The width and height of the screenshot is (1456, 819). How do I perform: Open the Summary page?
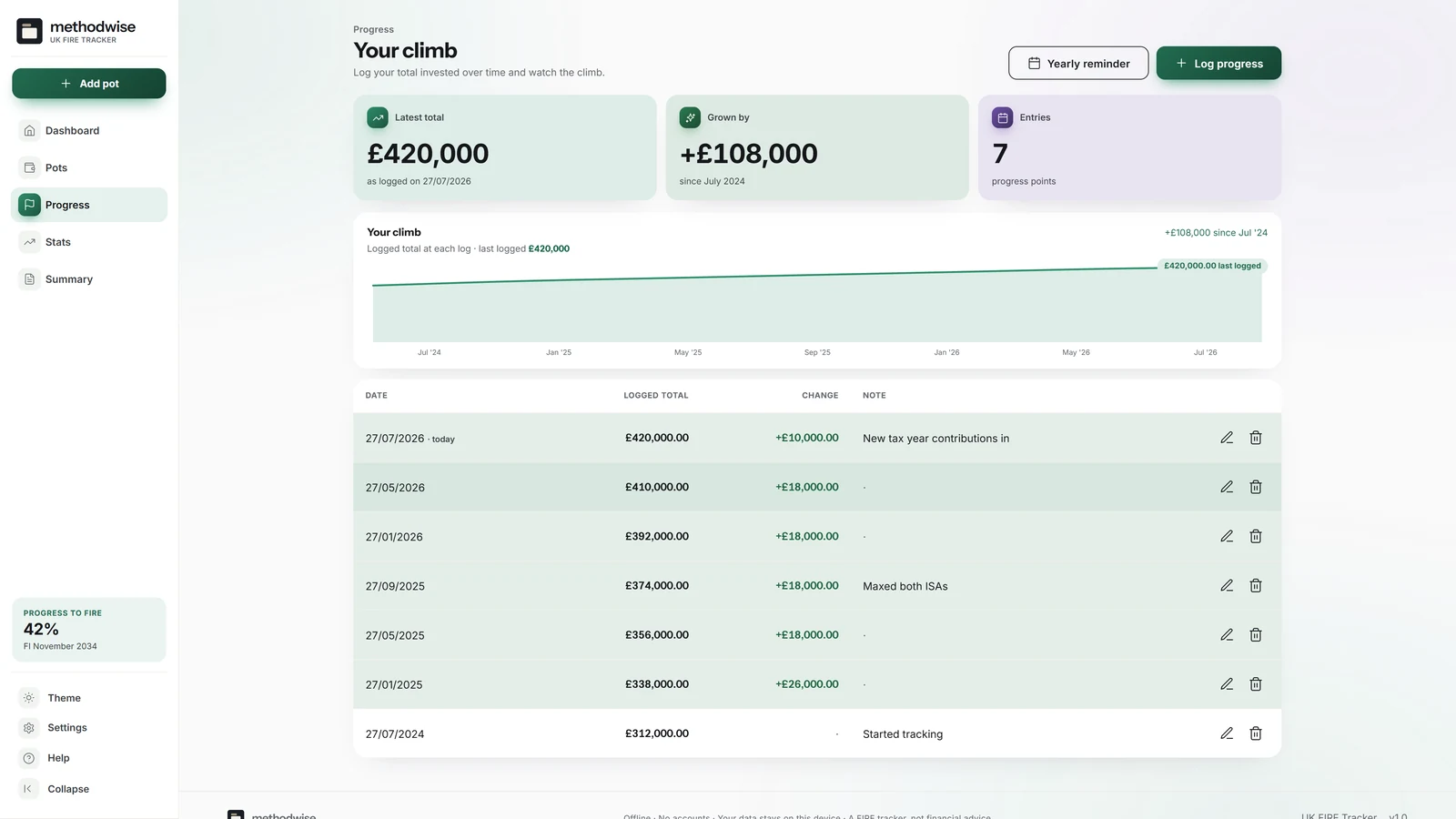click(x=89, y=279)
